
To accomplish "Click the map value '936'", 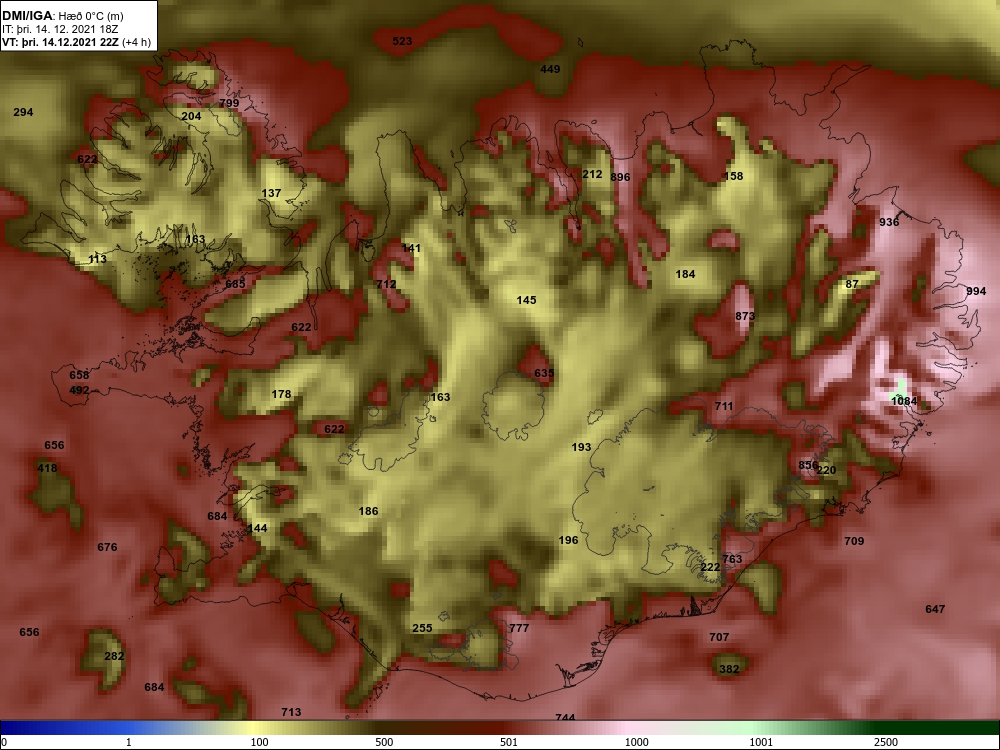I will tap(889, 222).
